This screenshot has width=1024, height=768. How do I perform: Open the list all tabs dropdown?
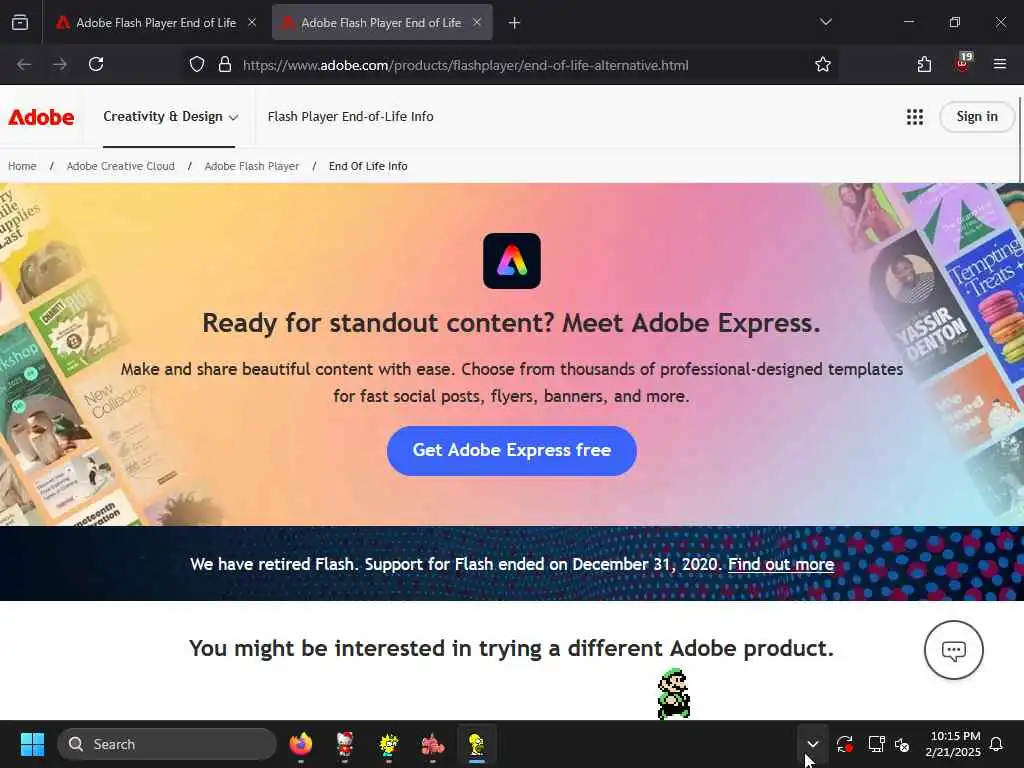[825, 22]
